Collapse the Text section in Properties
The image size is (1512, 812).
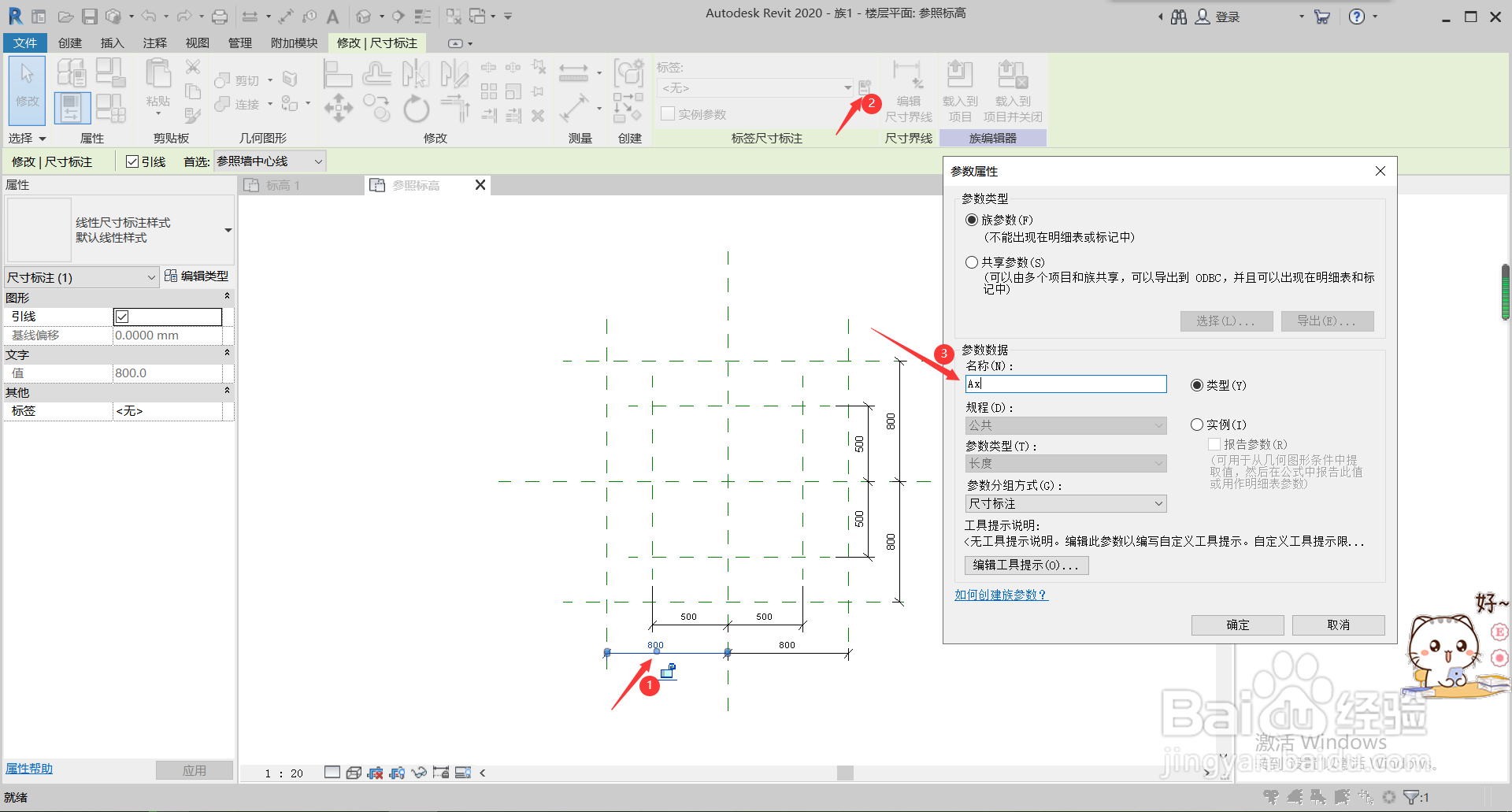click(x=227, y=354)
